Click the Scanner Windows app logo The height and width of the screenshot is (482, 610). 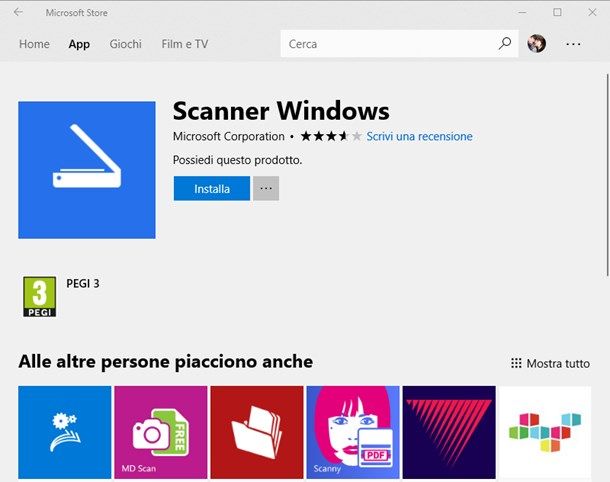(87, 170)
